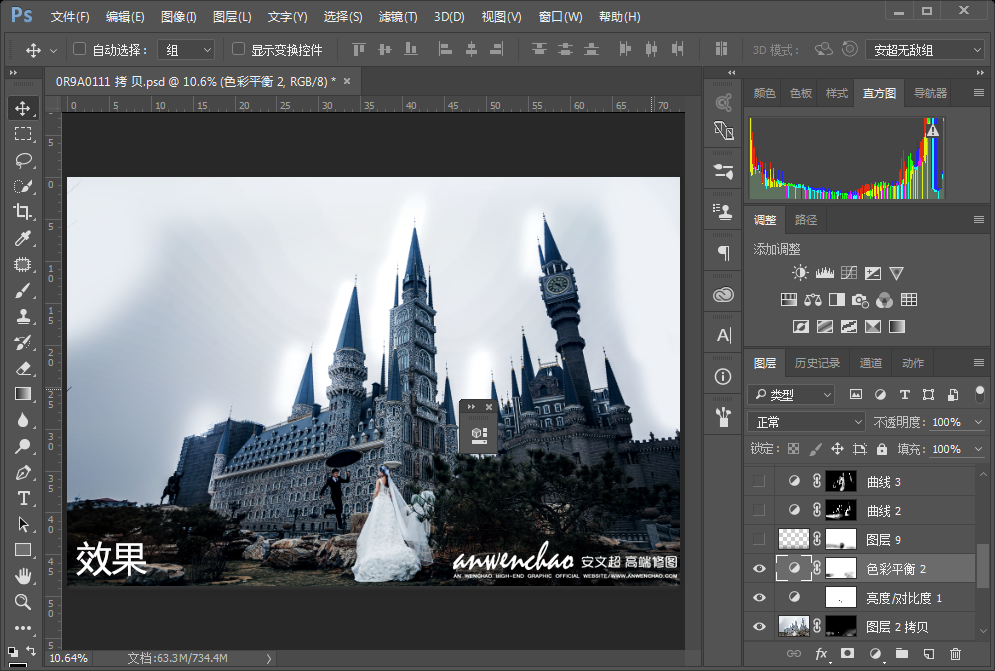
Task: Select the Crop tool
Action: (x=23, y=212)
